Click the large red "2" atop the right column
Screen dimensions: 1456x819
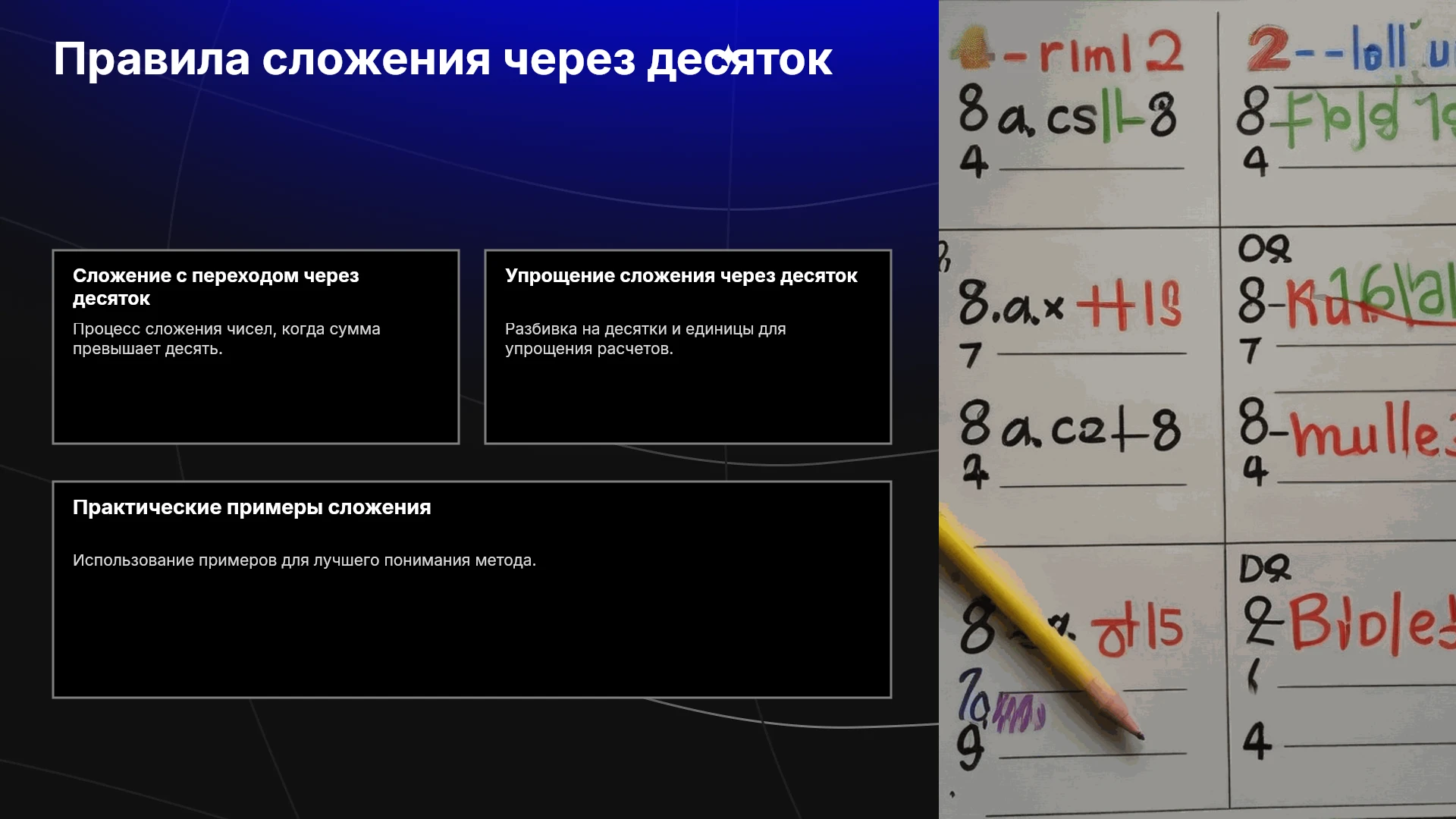pos(1269,49)
